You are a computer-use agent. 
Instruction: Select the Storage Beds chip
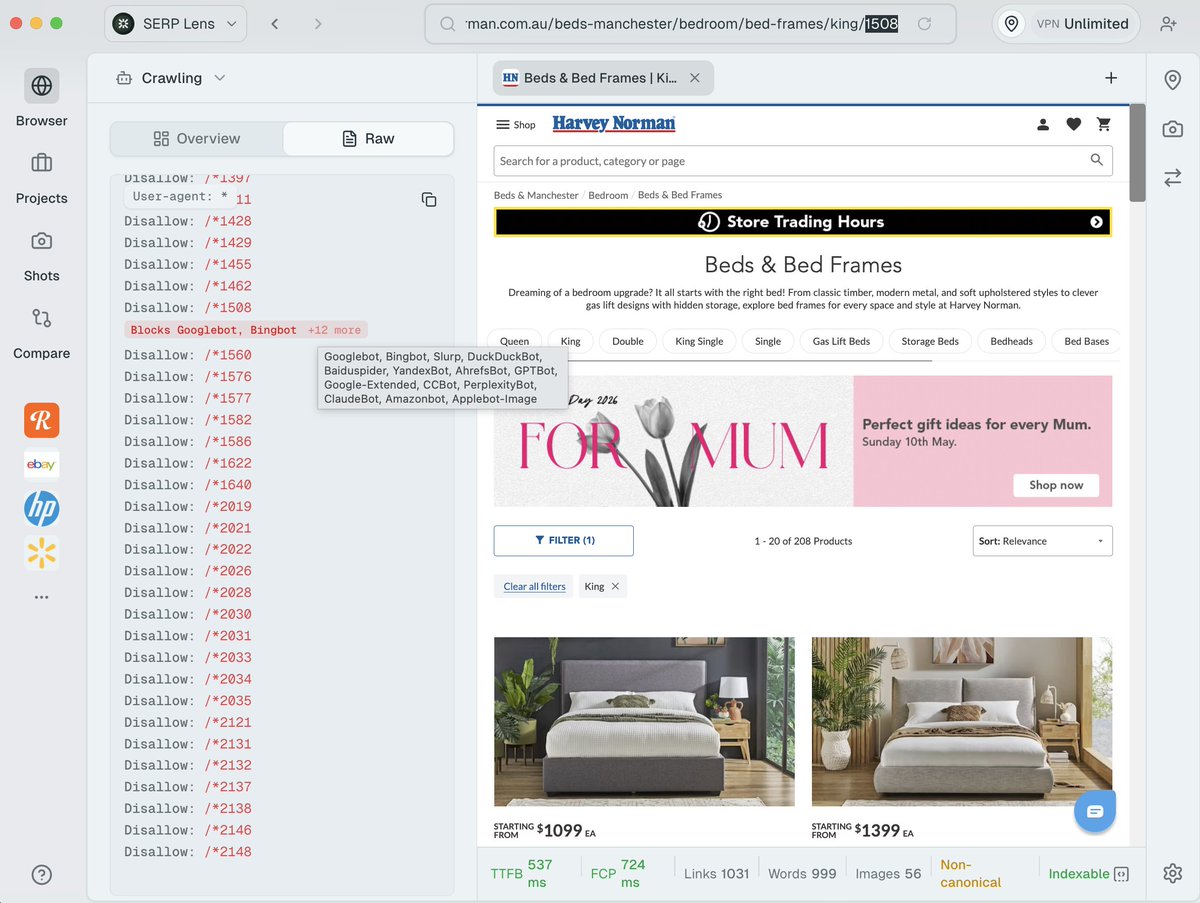click(x=930, y=341)
